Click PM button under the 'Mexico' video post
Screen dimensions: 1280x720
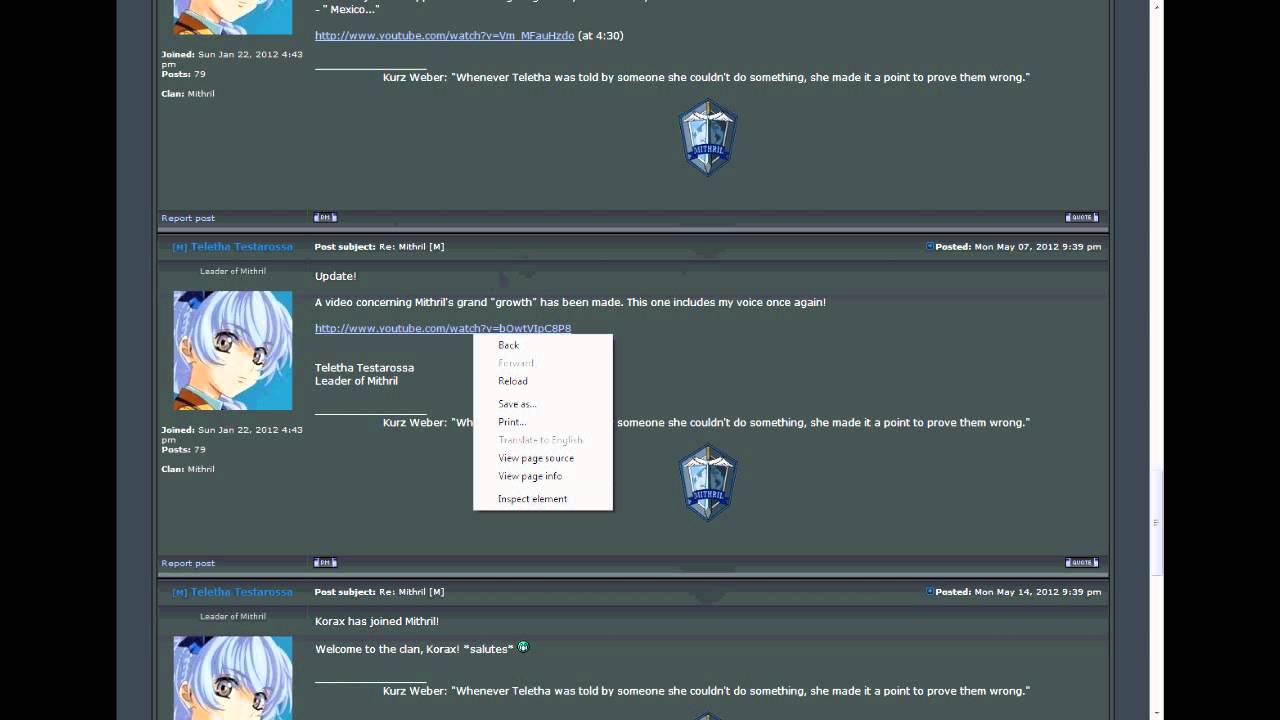[x=325, y=217]
